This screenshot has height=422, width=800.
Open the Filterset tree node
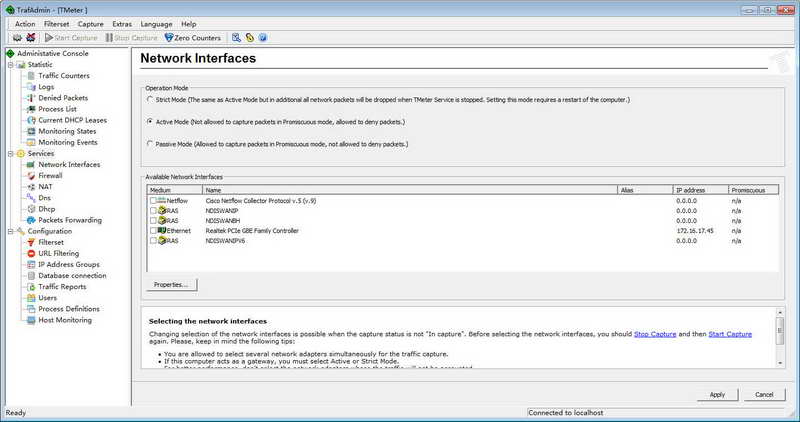click(x=51, y=242)
